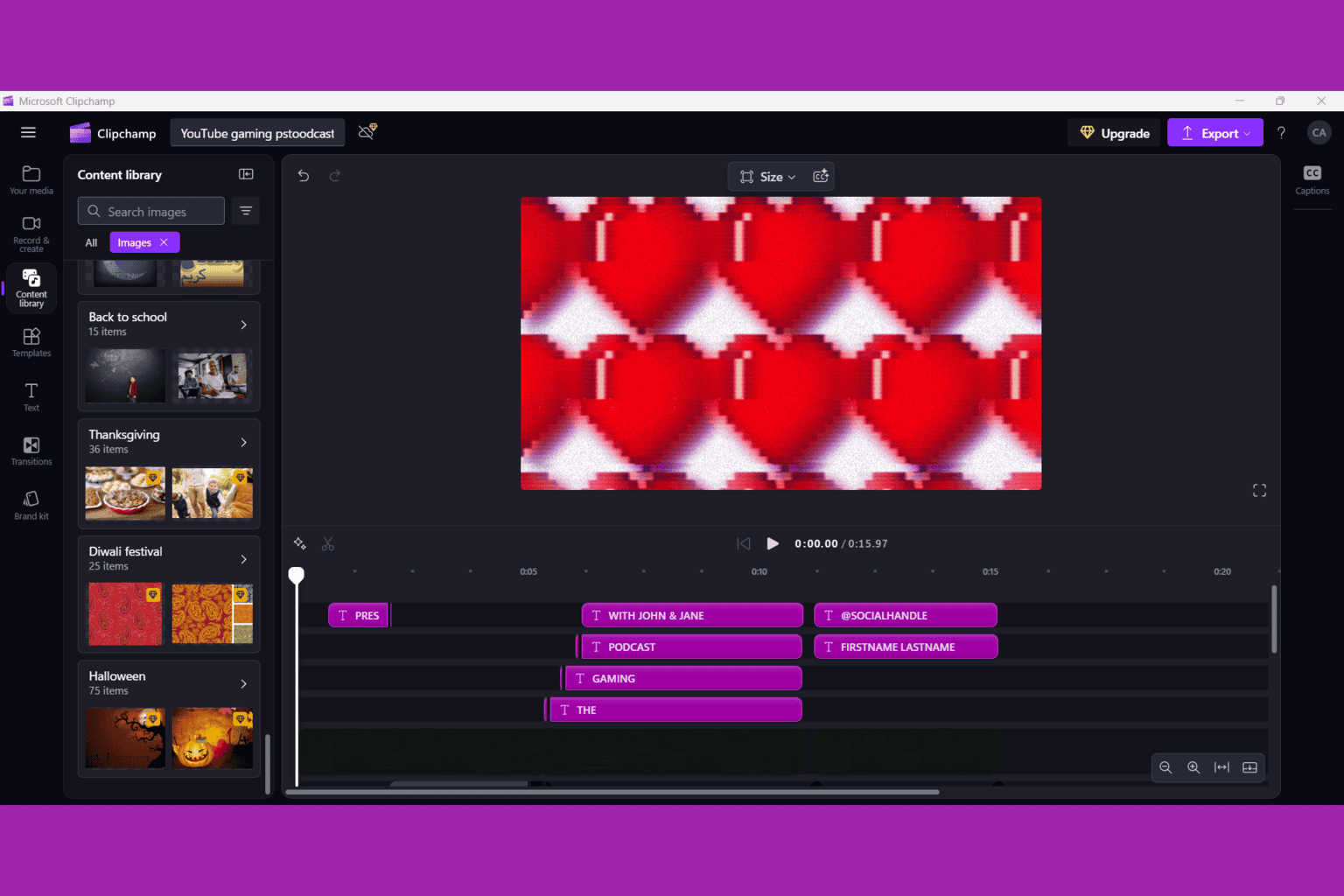Expand Halloween collection chevron

click(244, 684)
